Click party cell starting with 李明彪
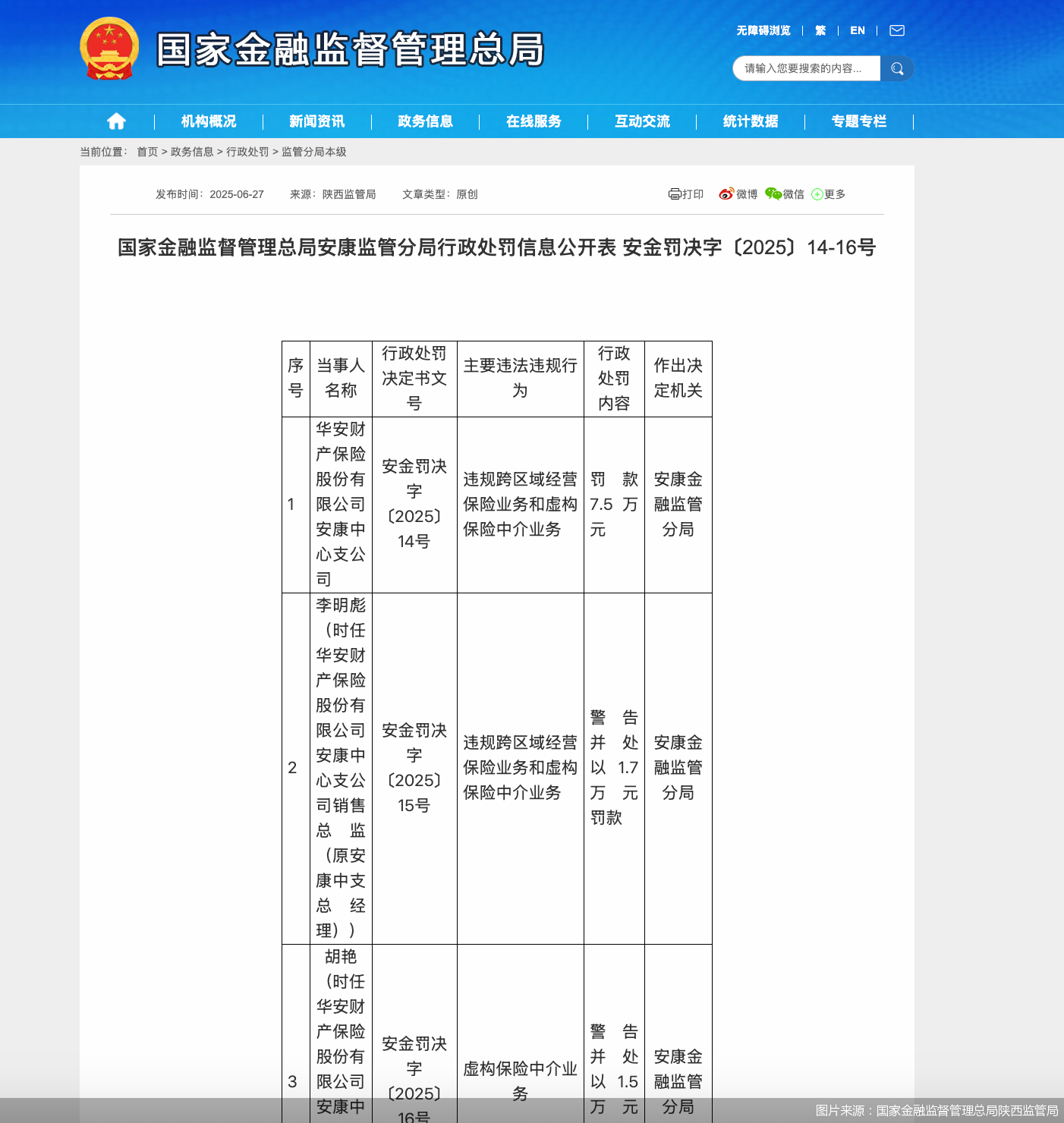The width and height of the screenshot is (1064, 1123). tap(341, 768)
